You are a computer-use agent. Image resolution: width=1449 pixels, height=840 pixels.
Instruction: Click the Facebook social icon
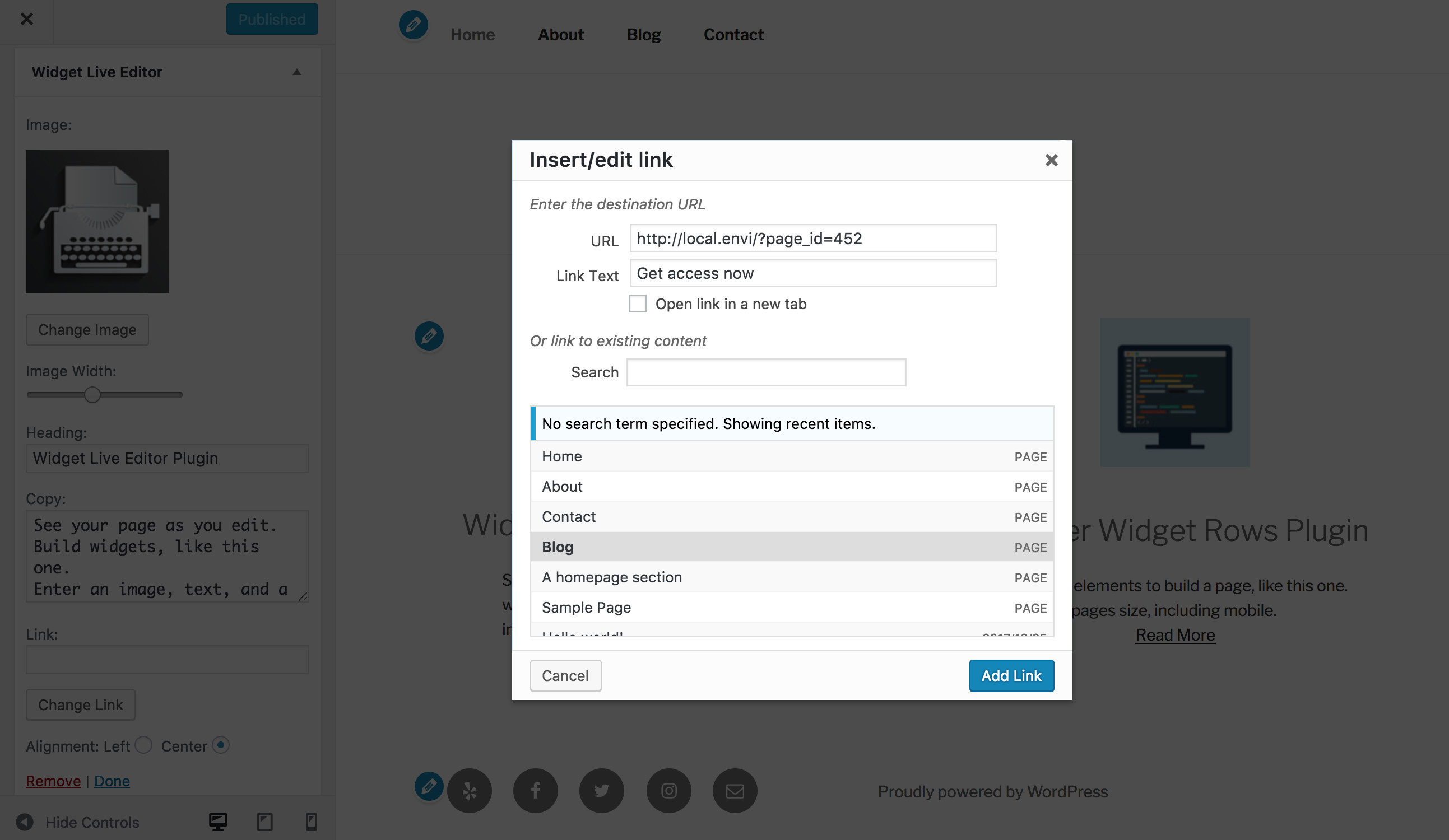coord(535,791)
